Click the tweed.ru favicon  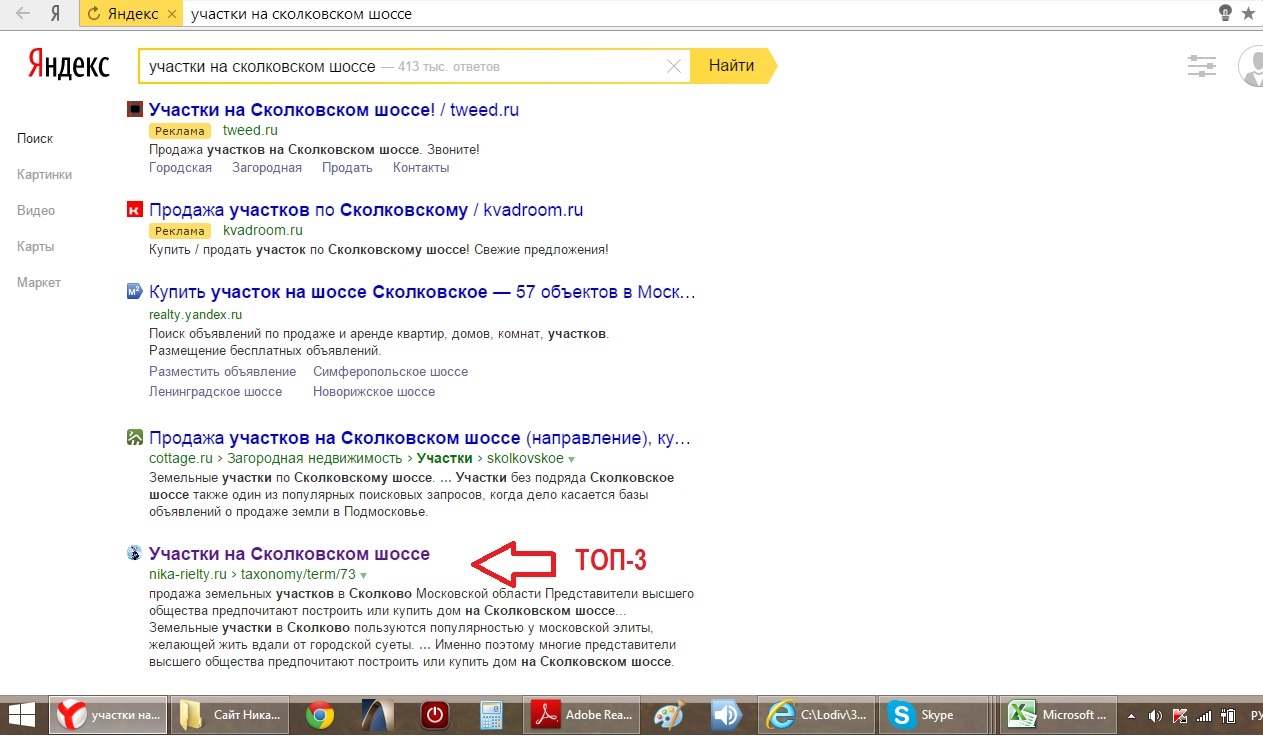tap(135, 109)
